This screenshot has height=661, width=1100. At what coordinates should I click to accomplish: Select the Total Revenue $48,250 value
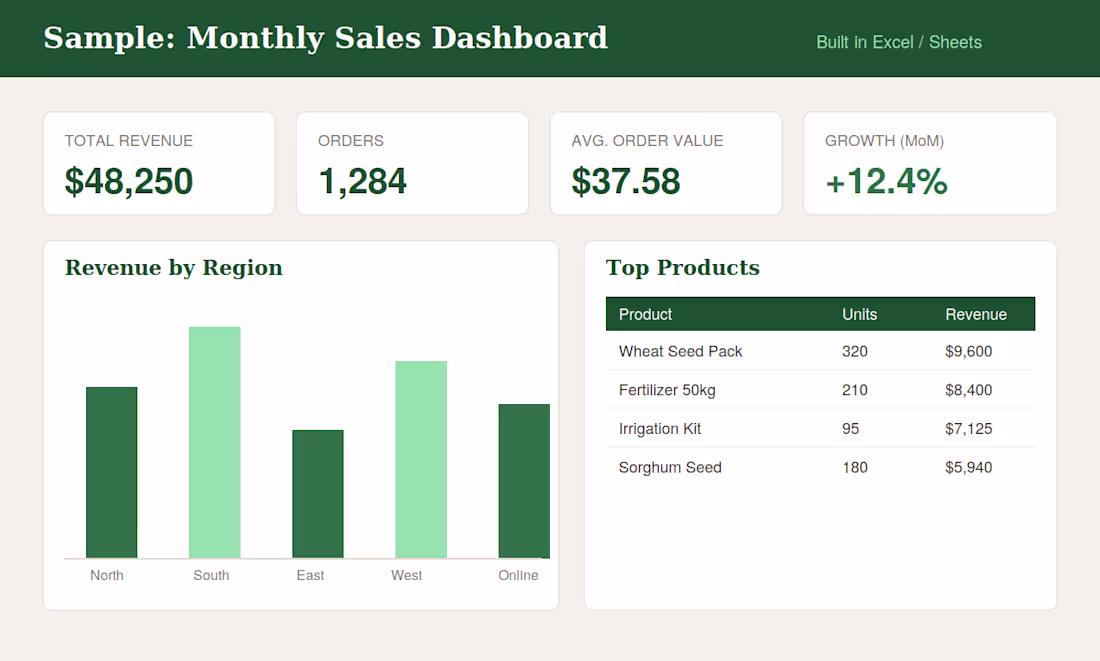(128, 181)
